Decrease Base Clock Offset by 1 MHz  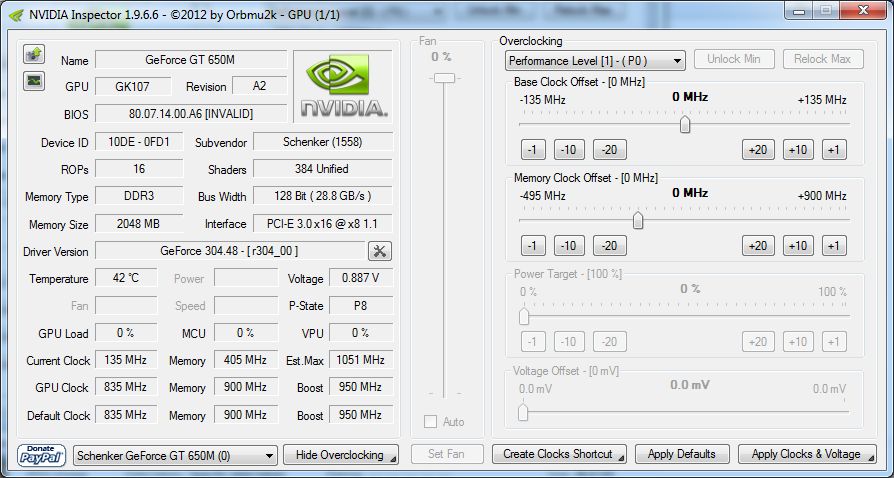[533, 150]
